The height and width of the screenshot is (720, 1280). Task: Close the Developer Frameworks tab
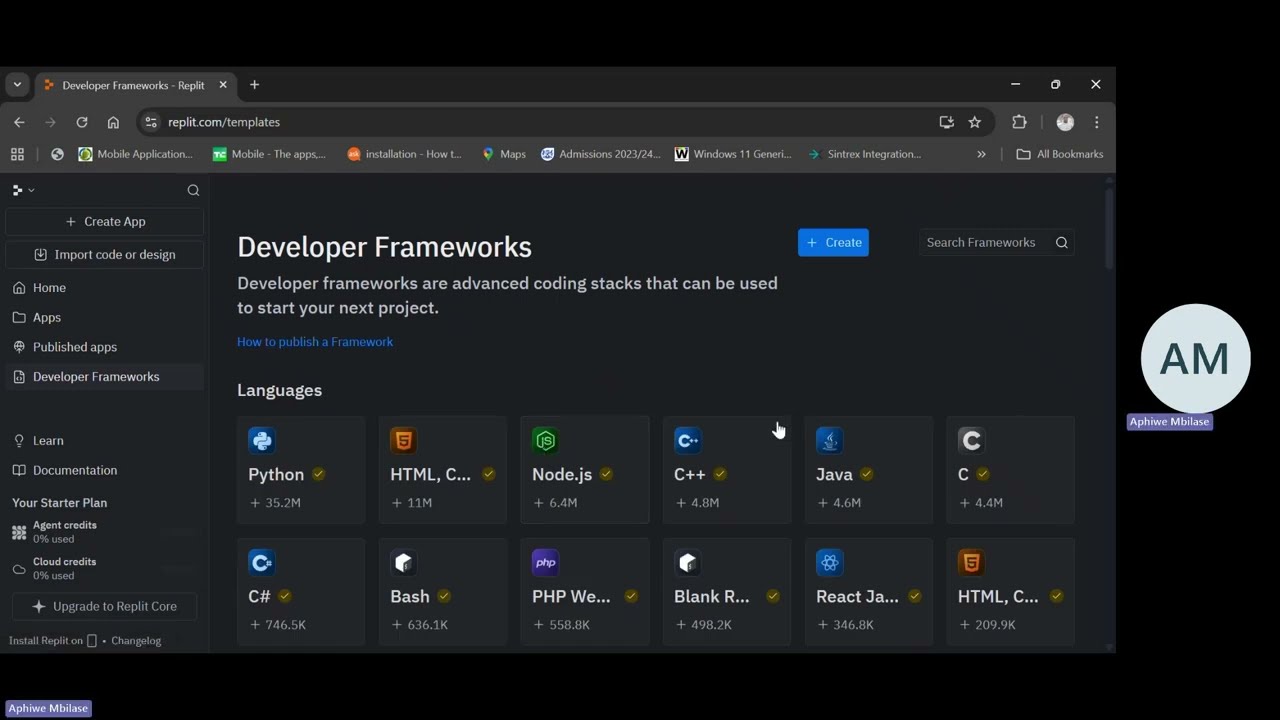[223, 85]
